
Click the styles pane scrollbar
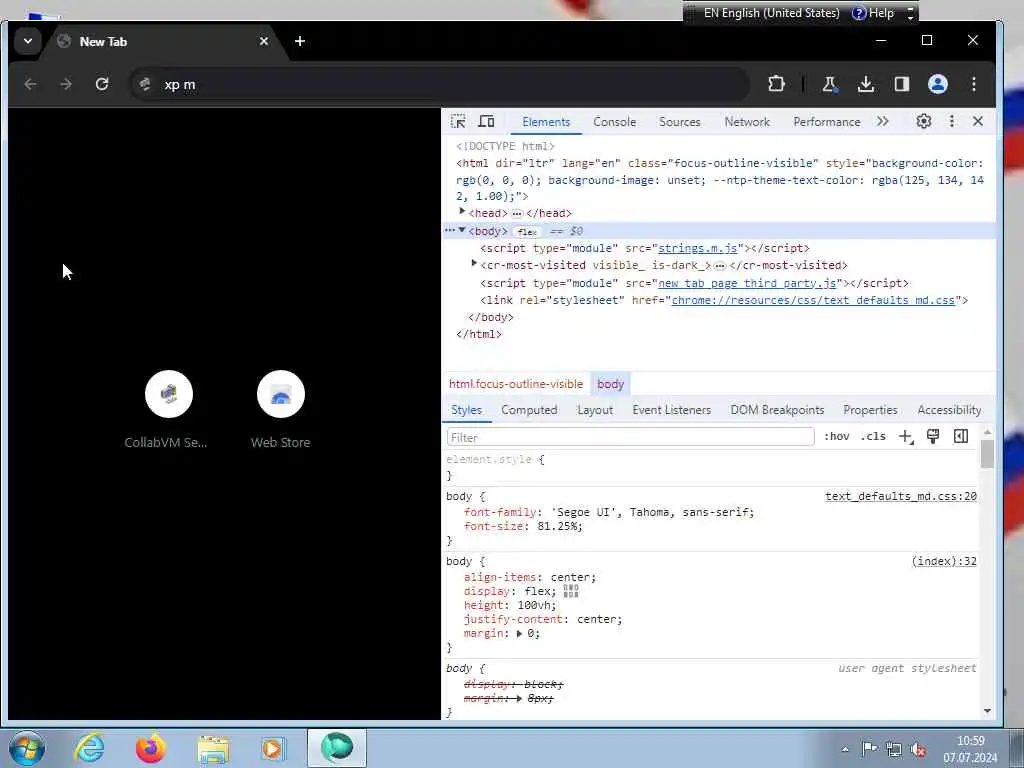[x=987, y=453]
